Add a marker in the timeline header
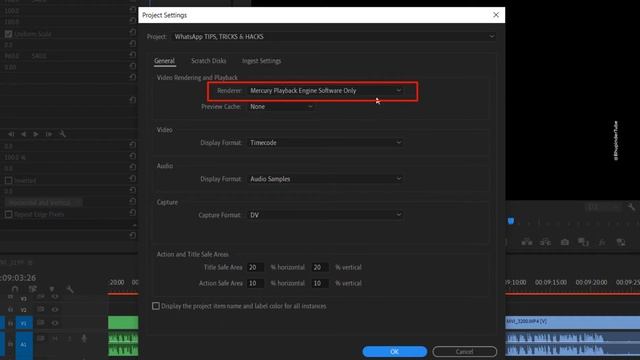Image resolution: width=640 pixels, height=360 pixels. 52,289
